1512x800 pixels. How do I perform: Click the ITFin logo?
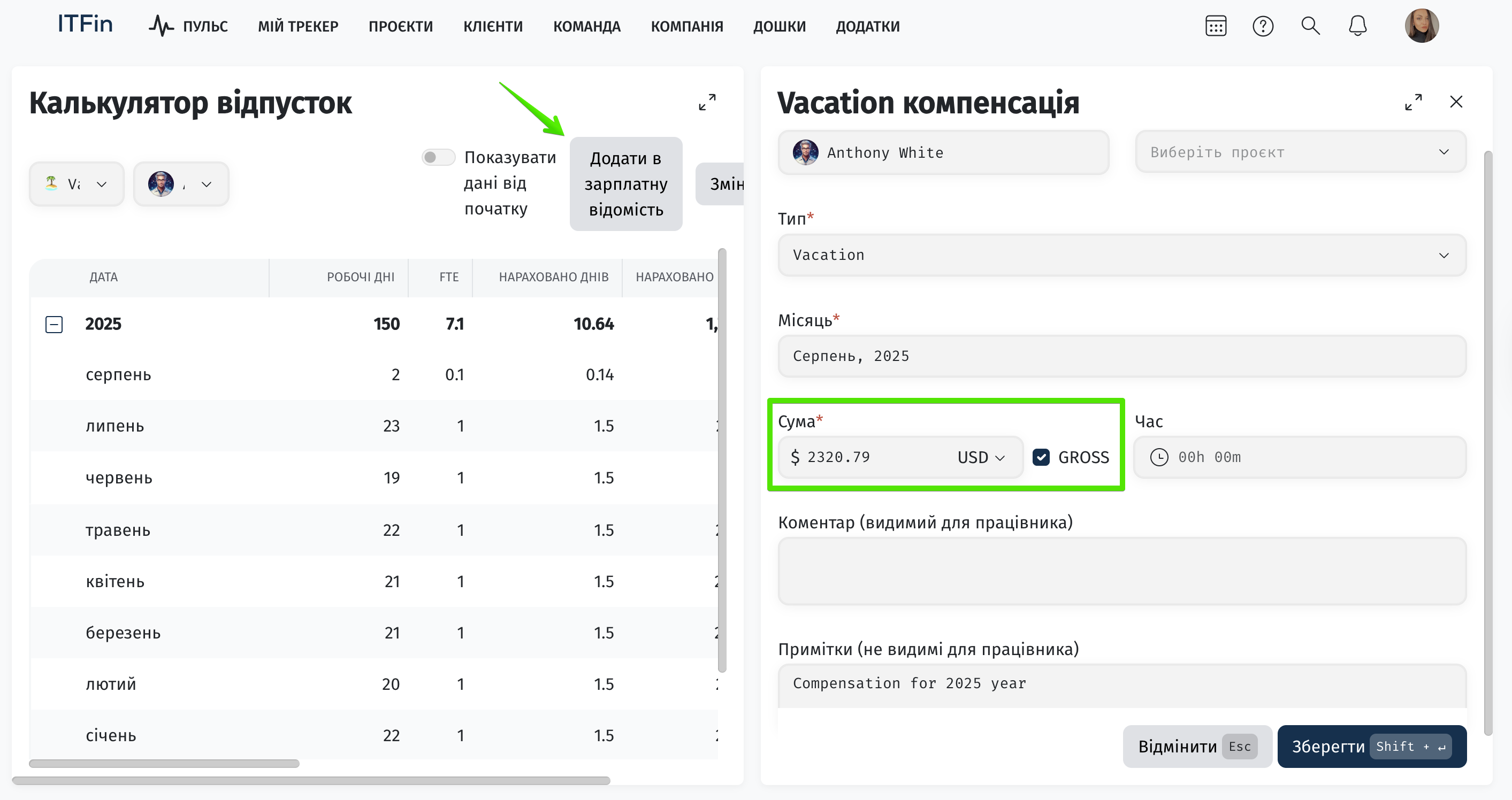pyautogui.click(x=85, y=24)
